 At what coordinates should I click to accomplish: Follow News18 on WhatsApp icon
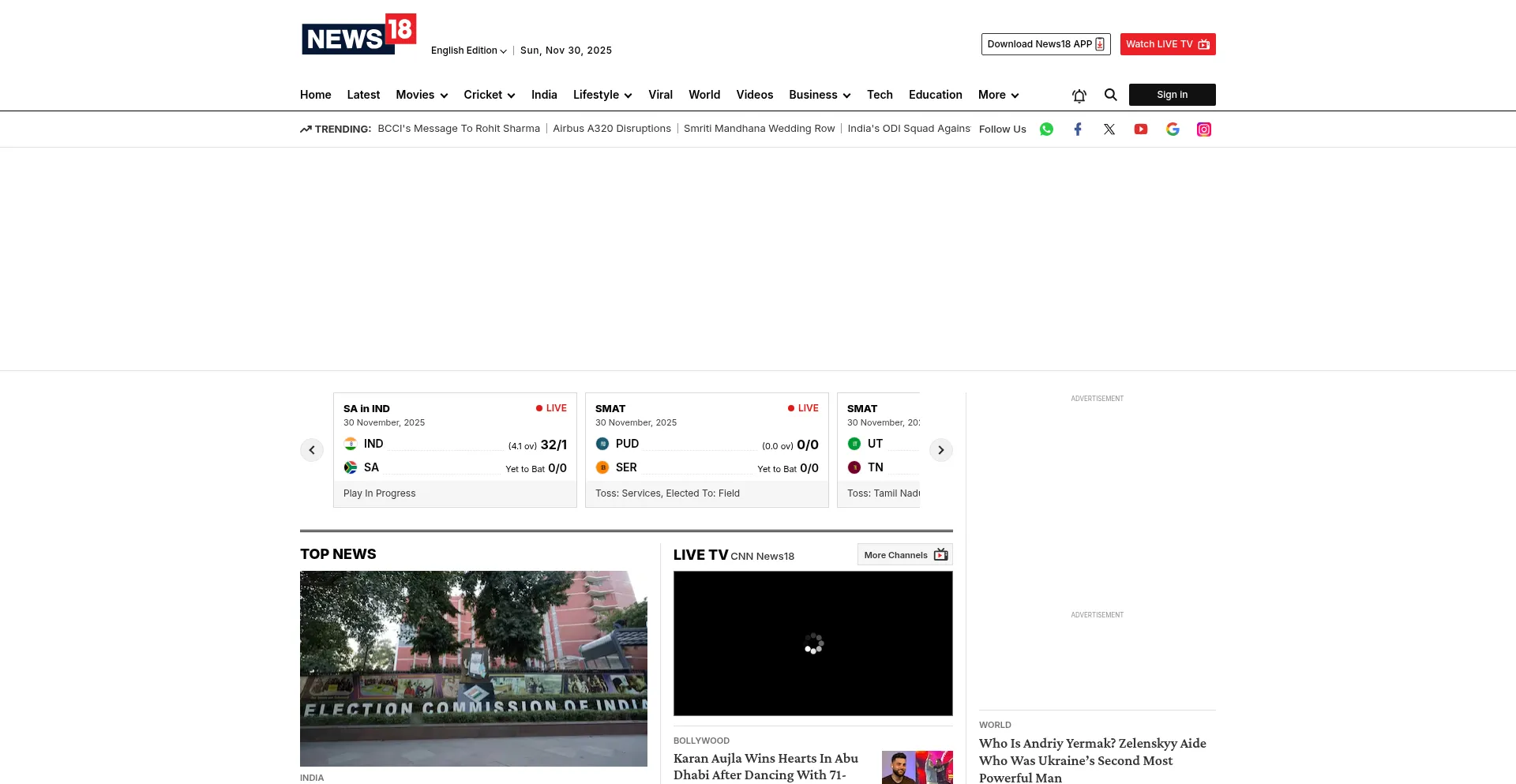point(1046,129)
